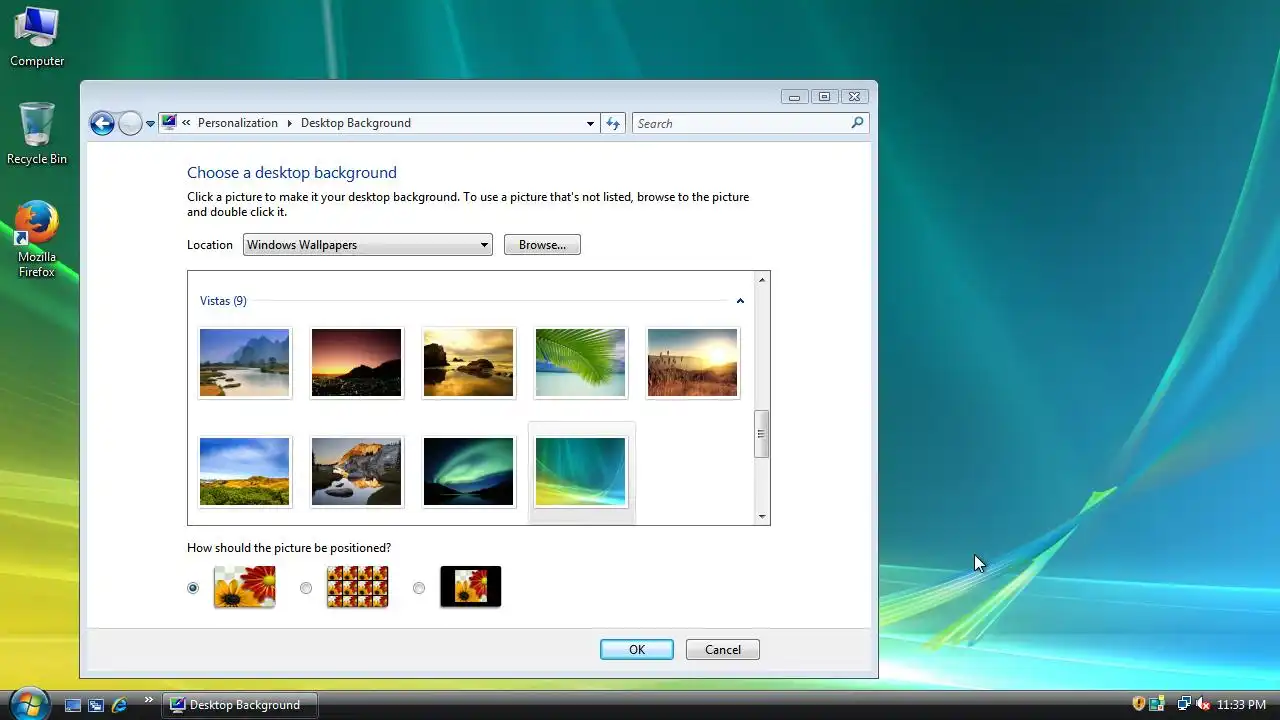Open the address bar history dropdown

[x=590, y=124]
